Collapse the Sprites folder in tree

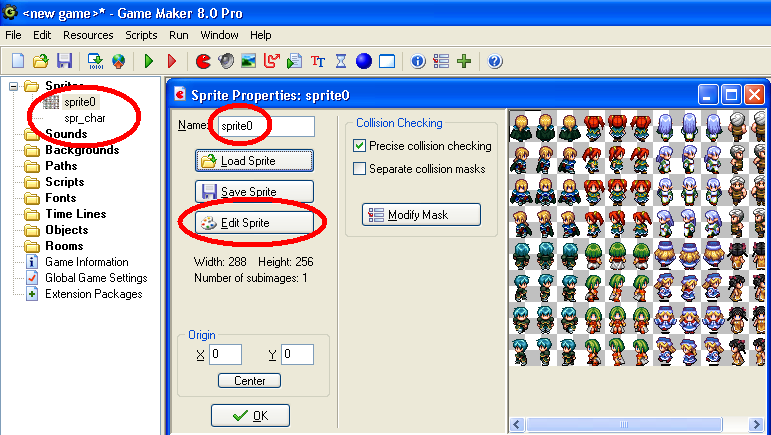click(13, 87)
